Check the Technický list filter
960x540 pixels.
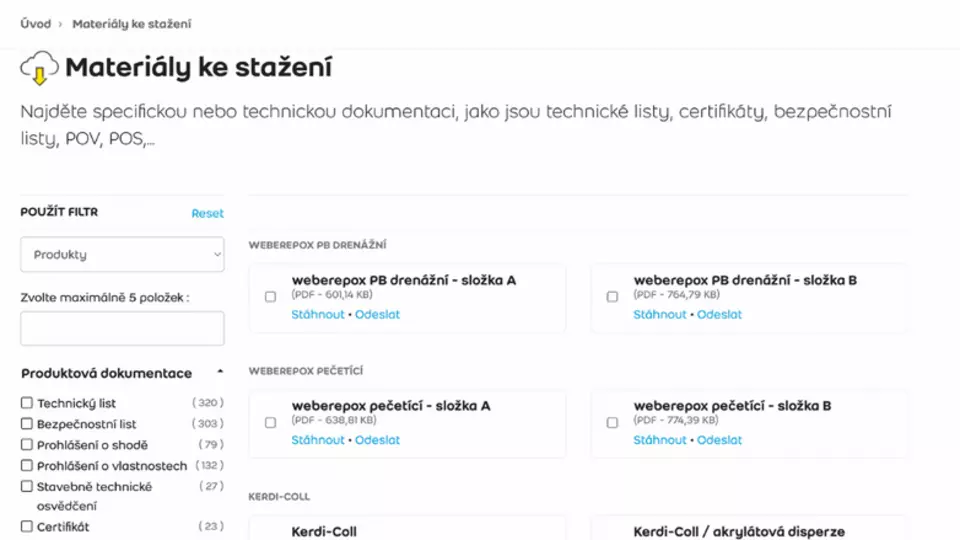click(26, 403)
